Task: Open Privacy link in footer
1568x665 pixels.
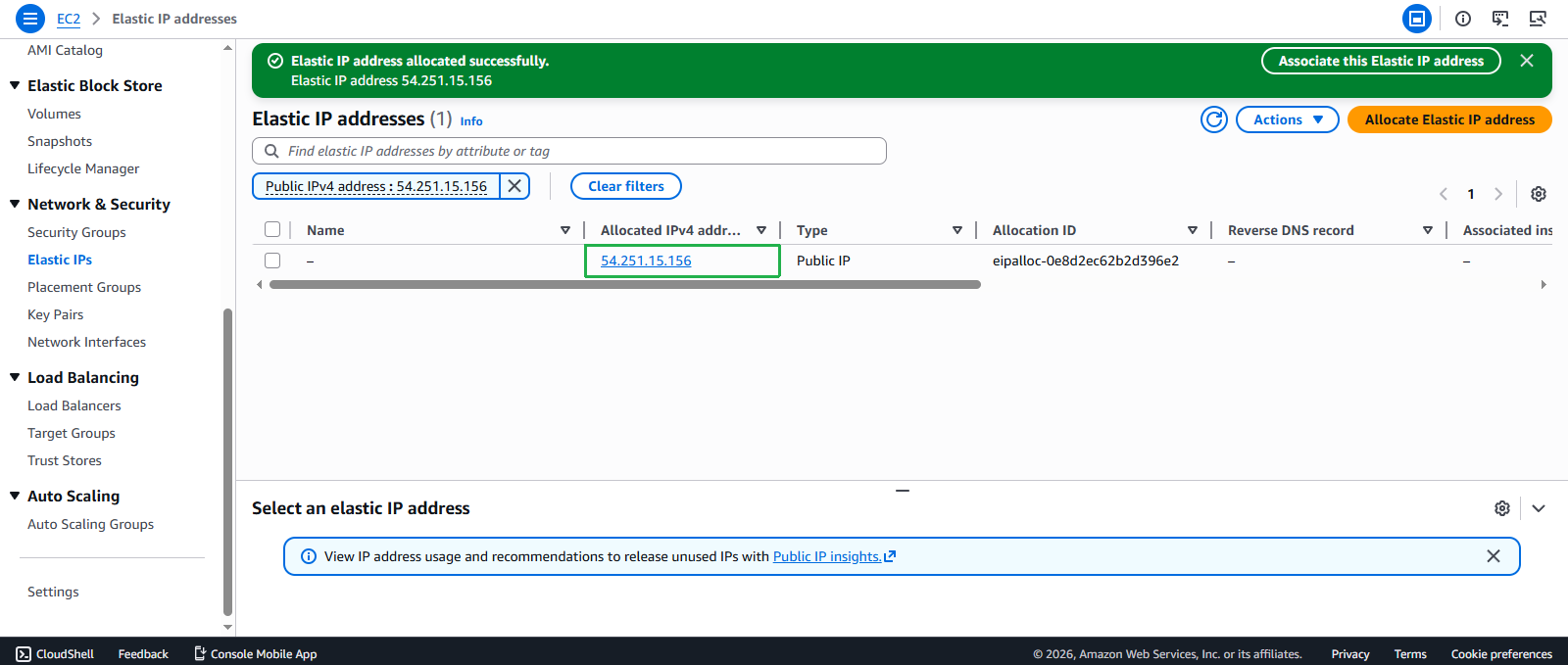Action: (1349, 654)
